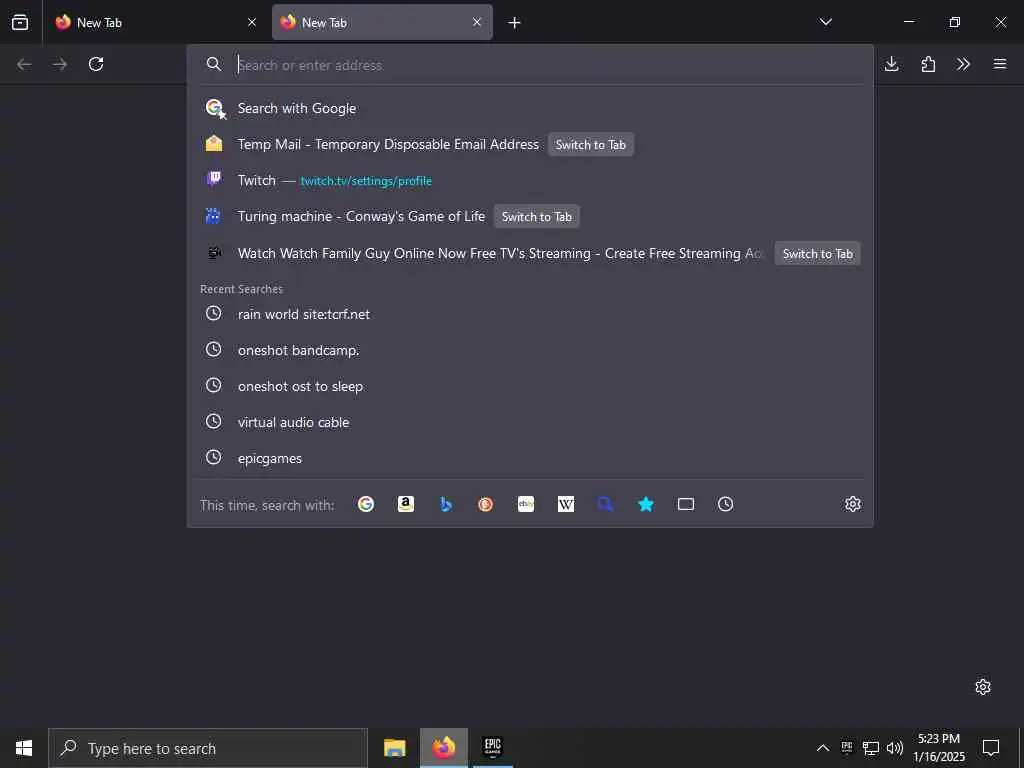Image resolution: width=1024 pixels, height=768 pixels.
Task: Personalize New Tab gear icon
Action: point(983,687)
